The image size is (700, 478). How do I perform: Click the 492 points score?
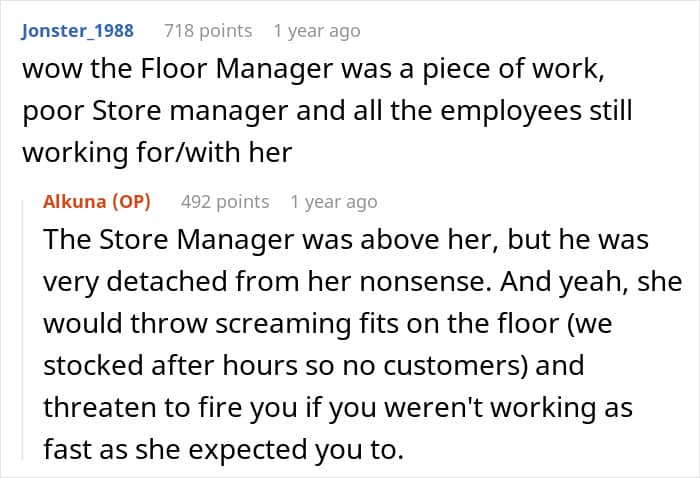225,202
